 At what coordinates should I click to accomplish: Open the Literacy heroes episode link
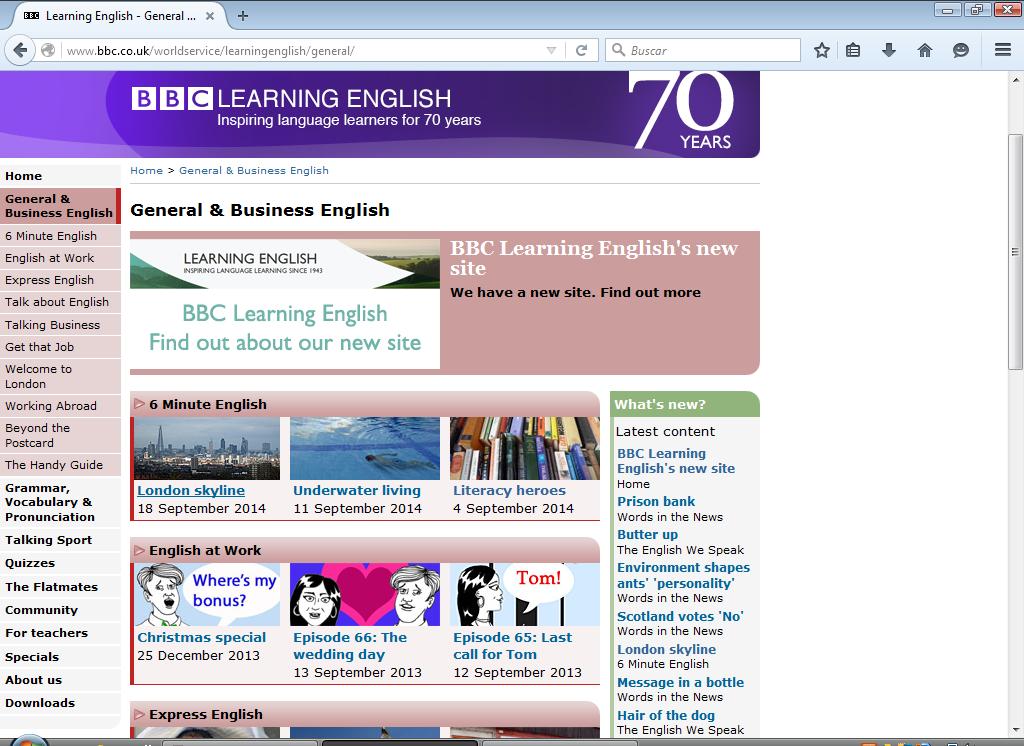tap(509, 490)
